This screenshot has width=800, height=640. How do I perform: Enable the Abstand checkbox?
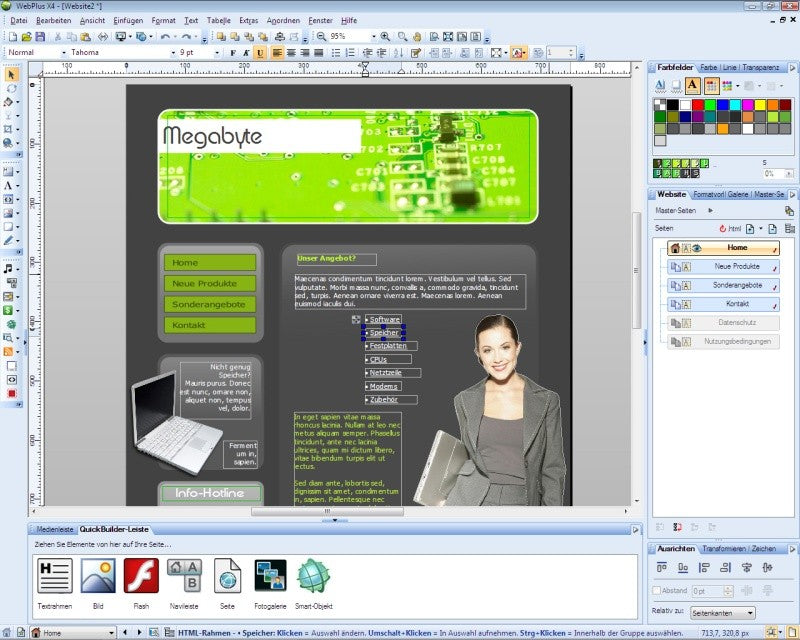coord(657,590)
